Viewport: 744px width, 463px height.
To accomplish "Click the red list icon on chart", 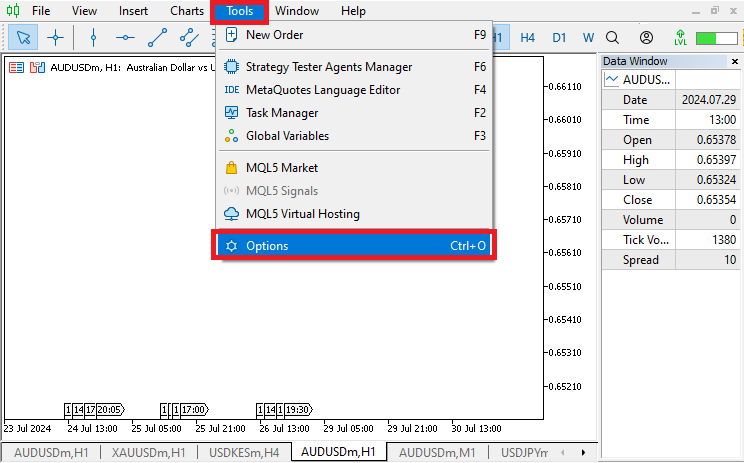I will [17, 67].
